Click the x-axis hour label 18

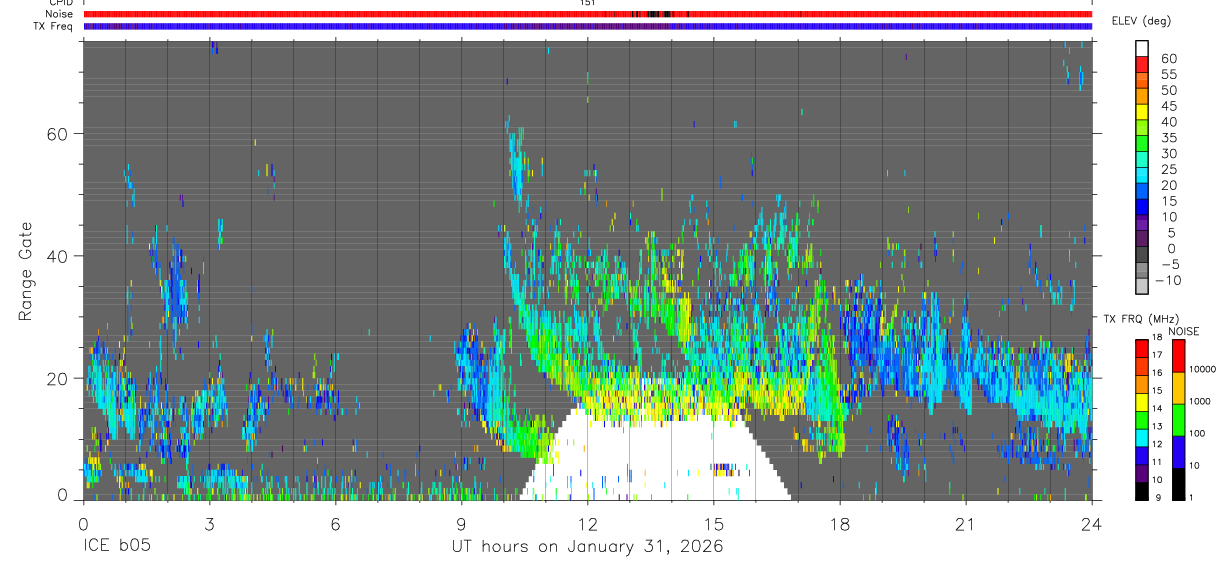(840, 523)
